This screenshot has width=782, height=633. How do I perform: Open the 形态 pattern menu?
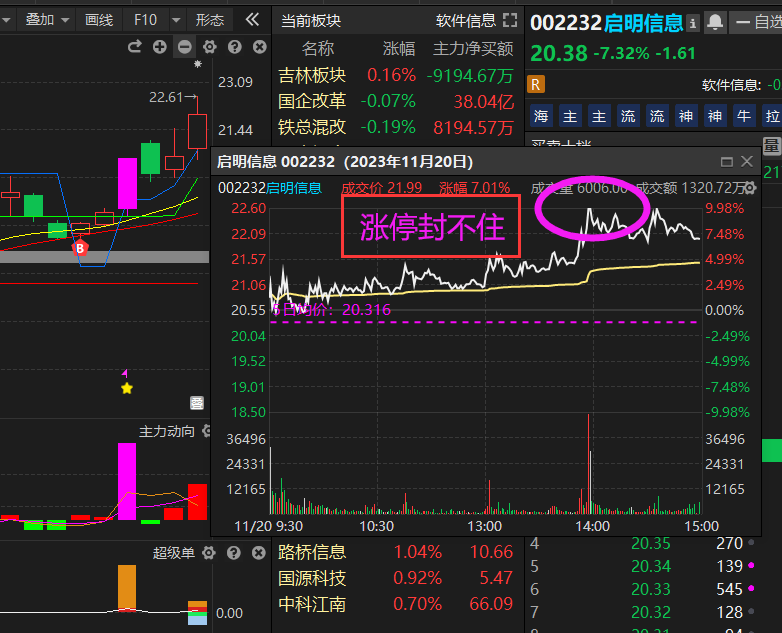209,20
